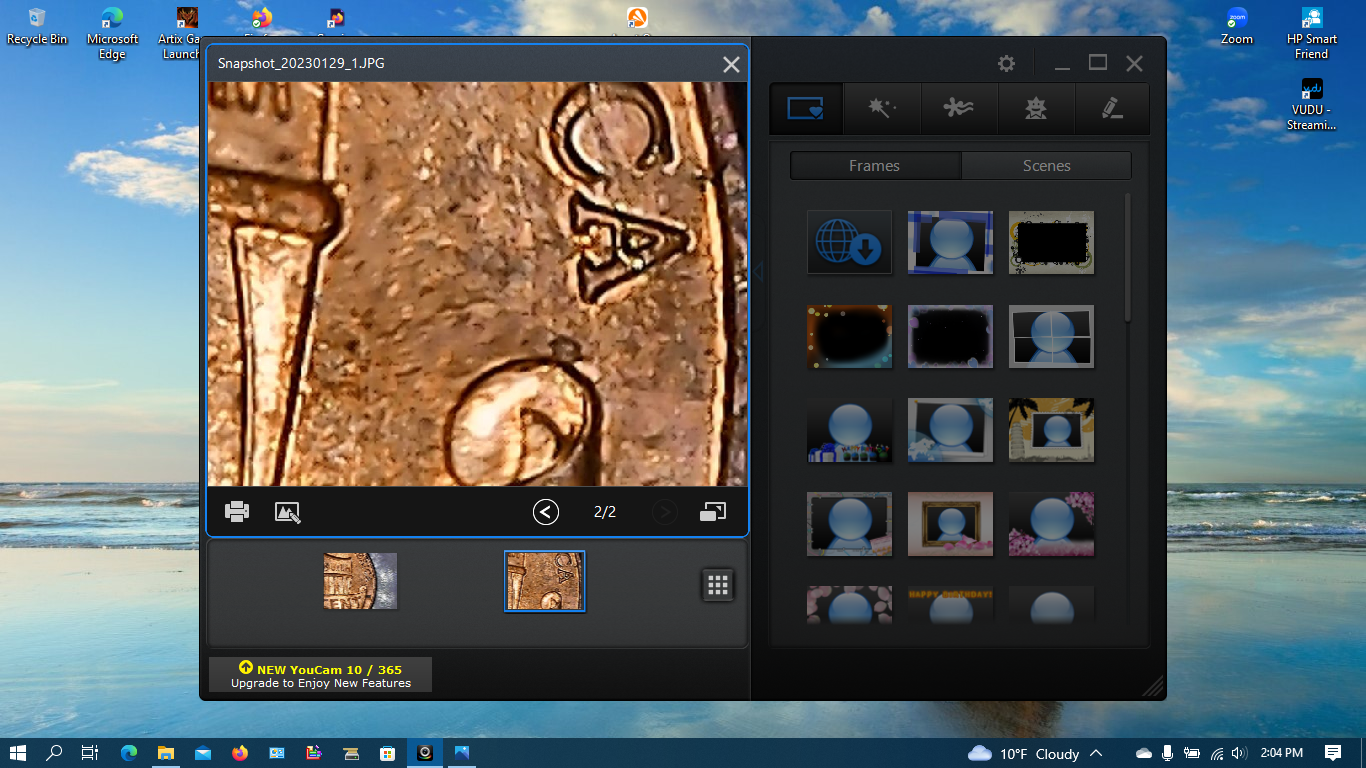
Task: Switch to the Frames tab
Action: 875,166
